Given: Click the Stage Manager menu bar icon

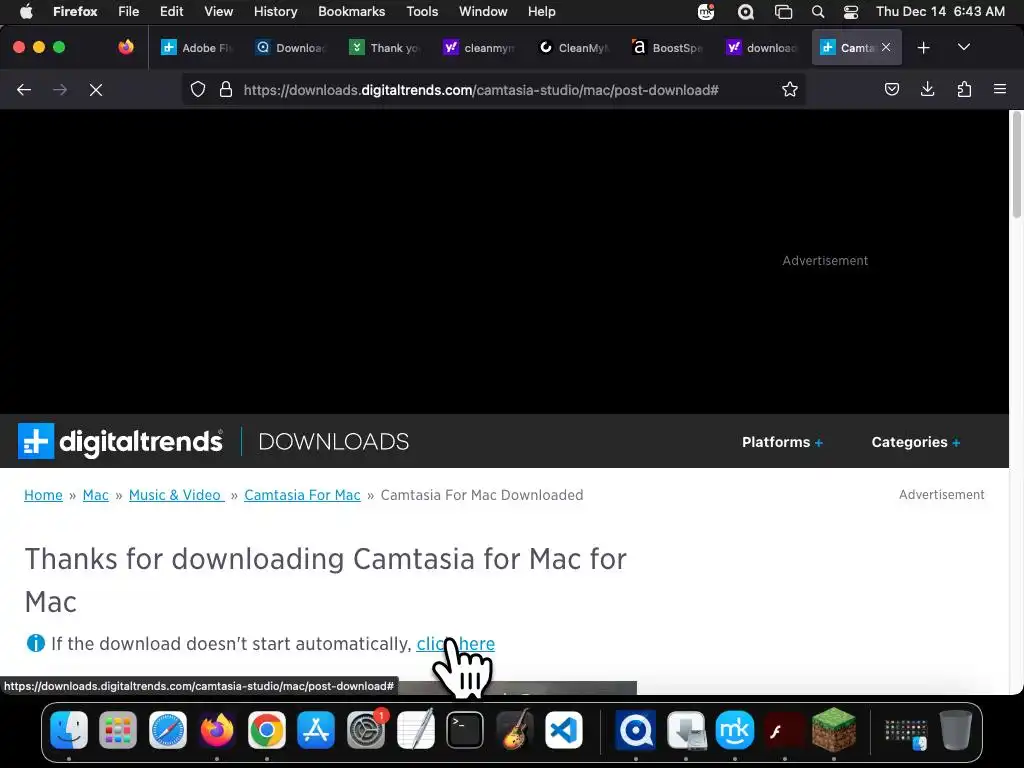Looking at the screenshot, I should point(783,11).
